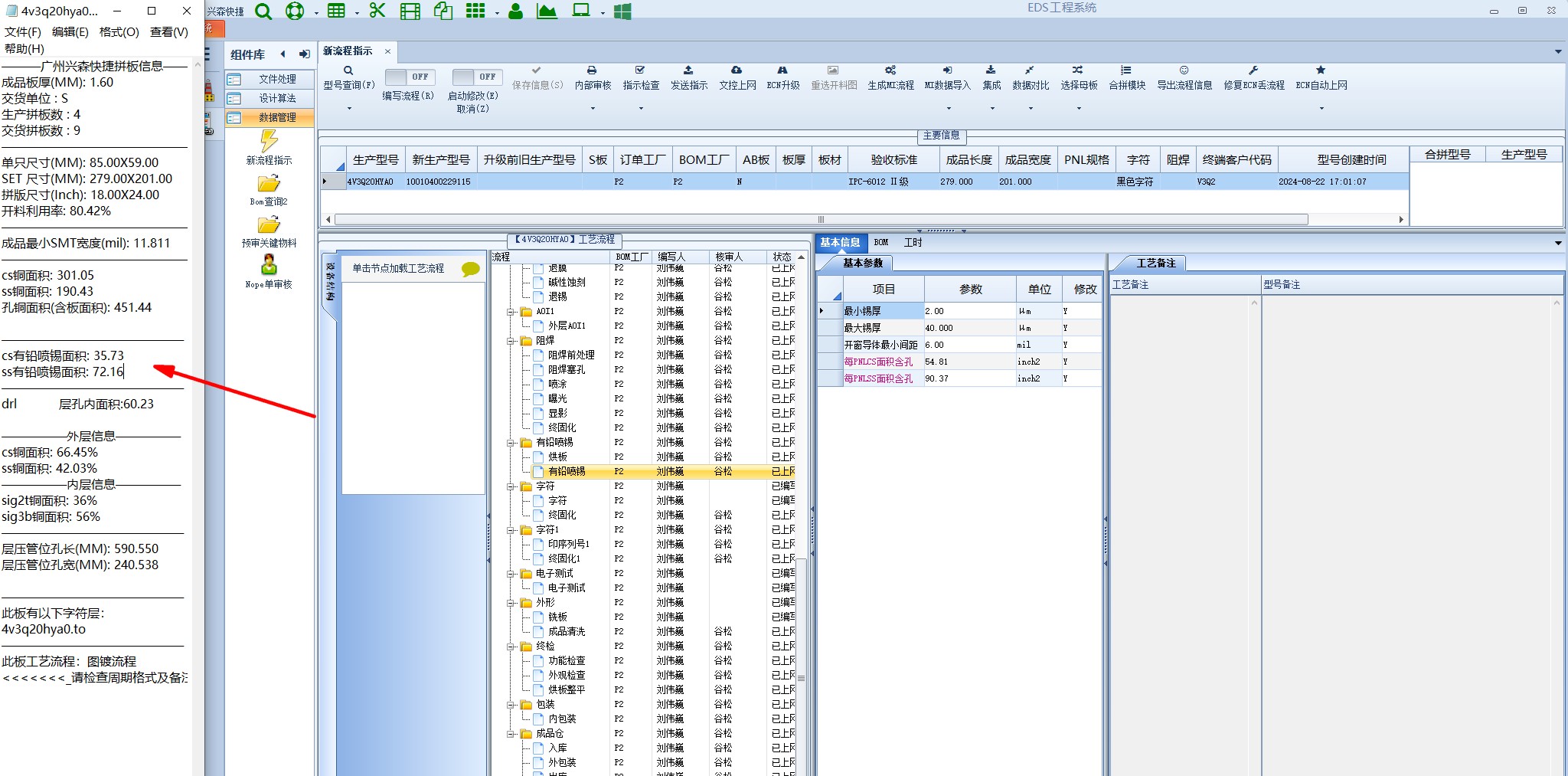Toggle the 启动修改(E) OFF switch
Screen dimensions: 1568x776
477,77
